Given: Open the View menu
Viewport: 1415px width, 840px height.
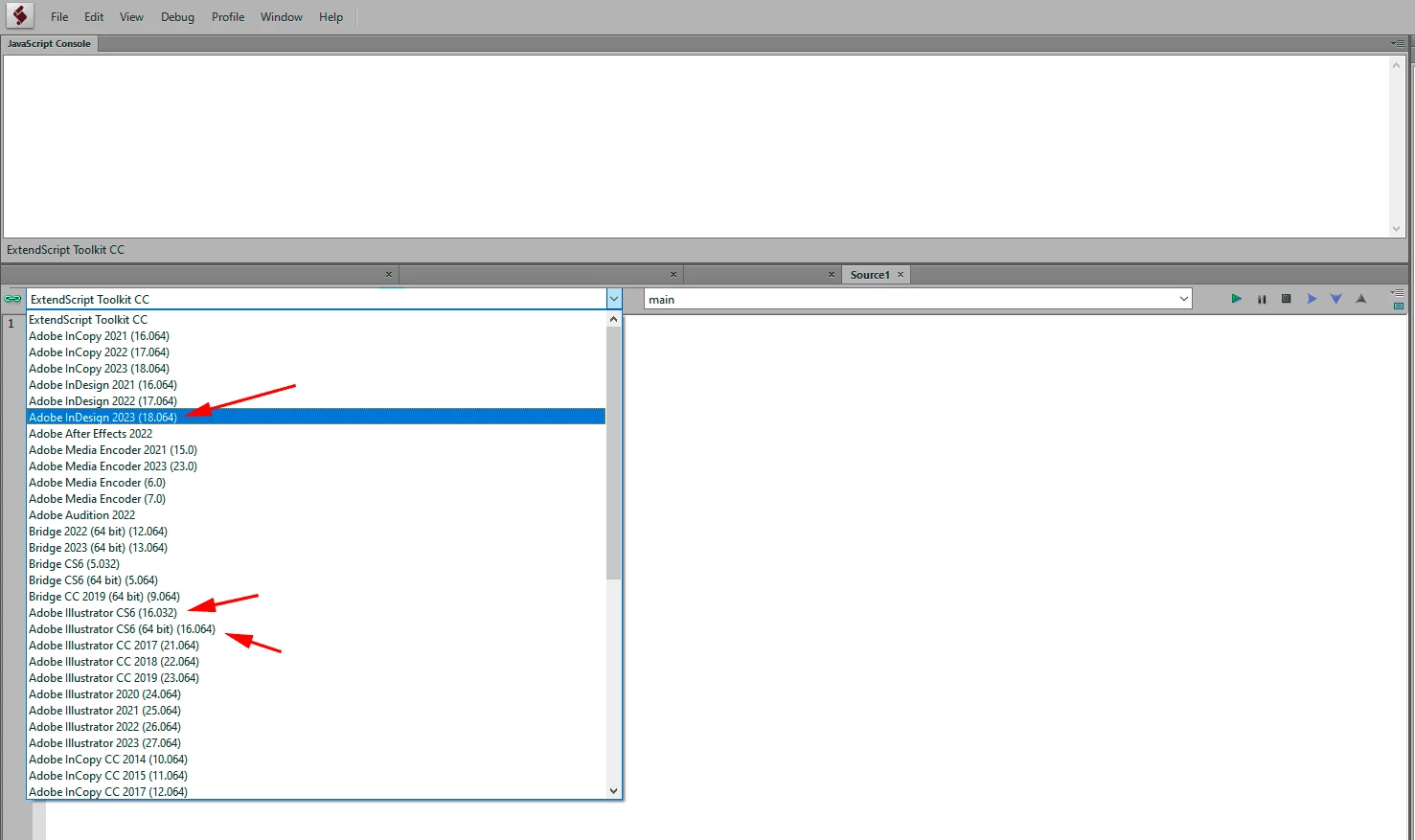Looking at the screenshot, I should [x=132, y=17].
